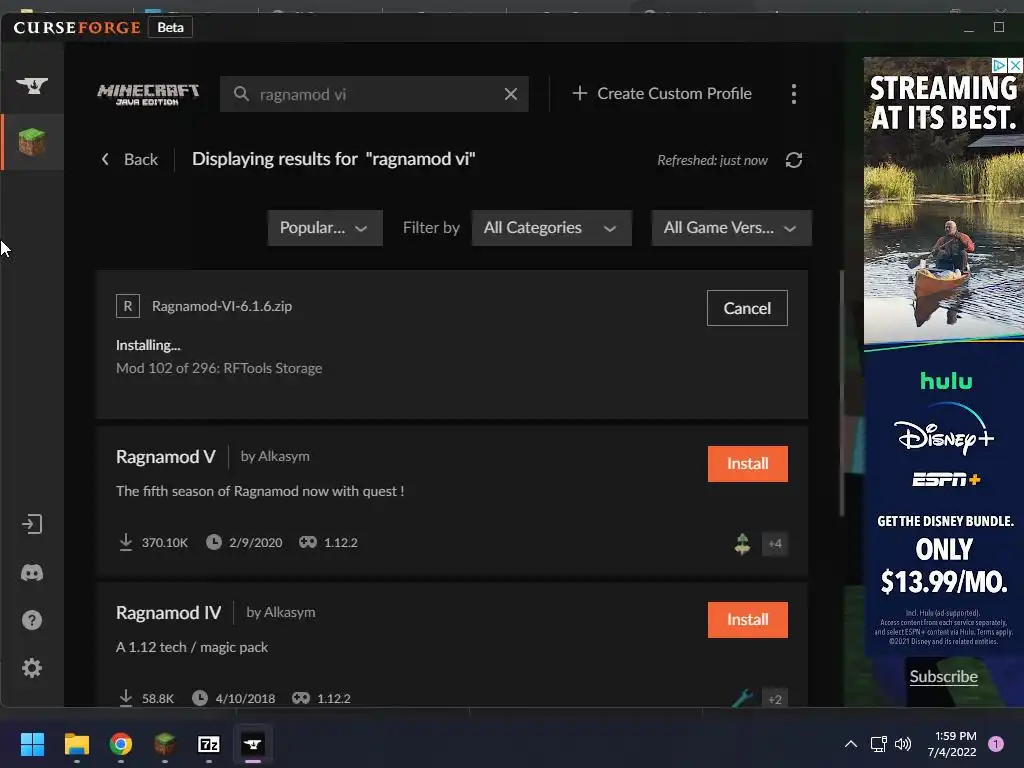This screenshot has height=768, width=1024.
Task: Click author "by Alkasym" on Ragnamod V
Action: 275,456
